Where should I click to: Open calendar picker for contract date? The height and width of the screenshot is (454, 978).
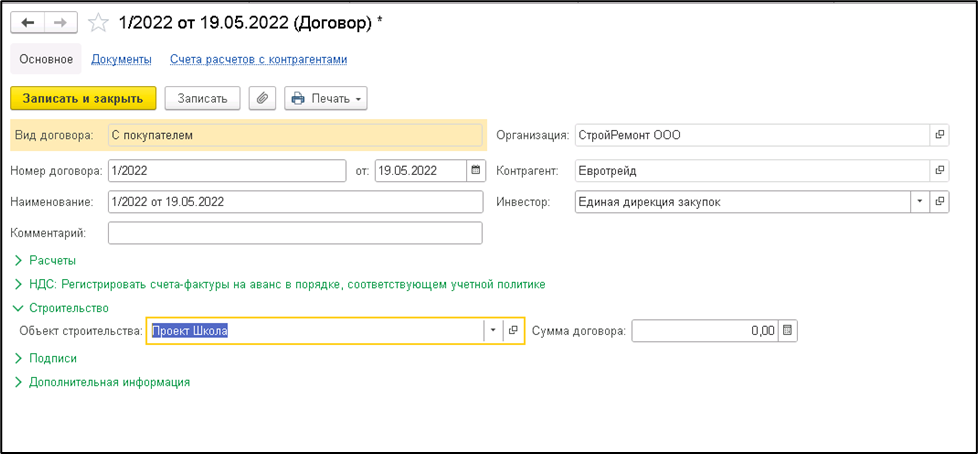point(475,170)
